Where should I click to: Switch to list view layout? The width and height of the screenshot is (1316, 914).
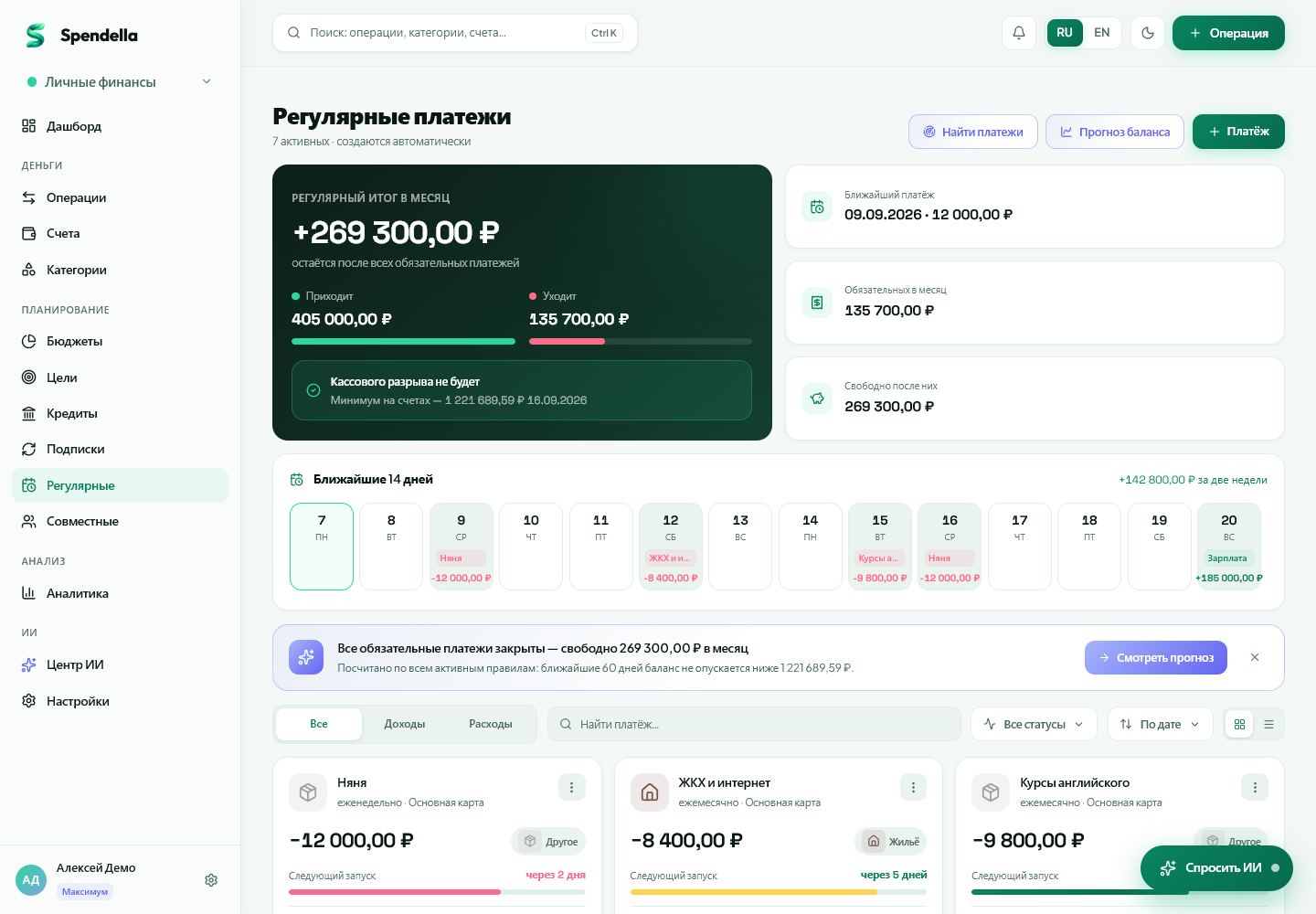(x=1268, y=724)
